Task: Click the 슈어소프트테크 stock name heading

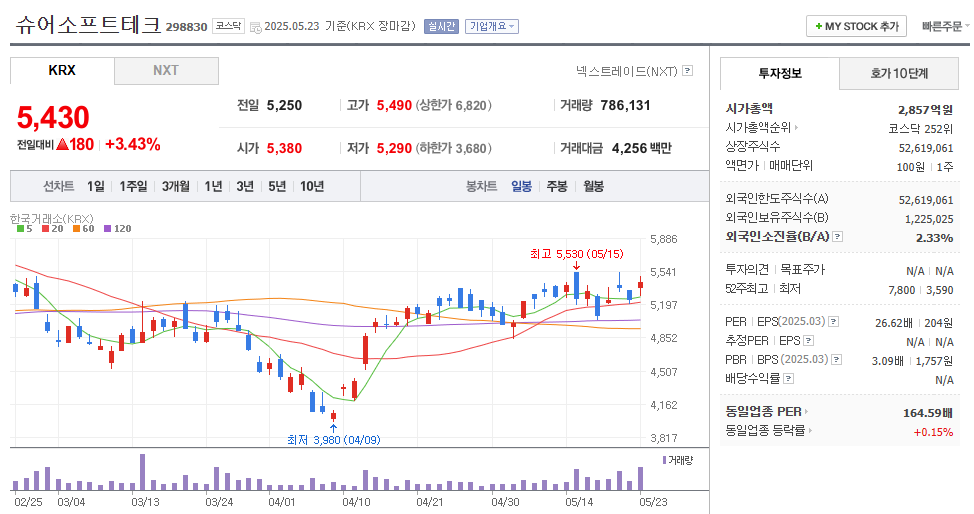Action: coord(88,25)
